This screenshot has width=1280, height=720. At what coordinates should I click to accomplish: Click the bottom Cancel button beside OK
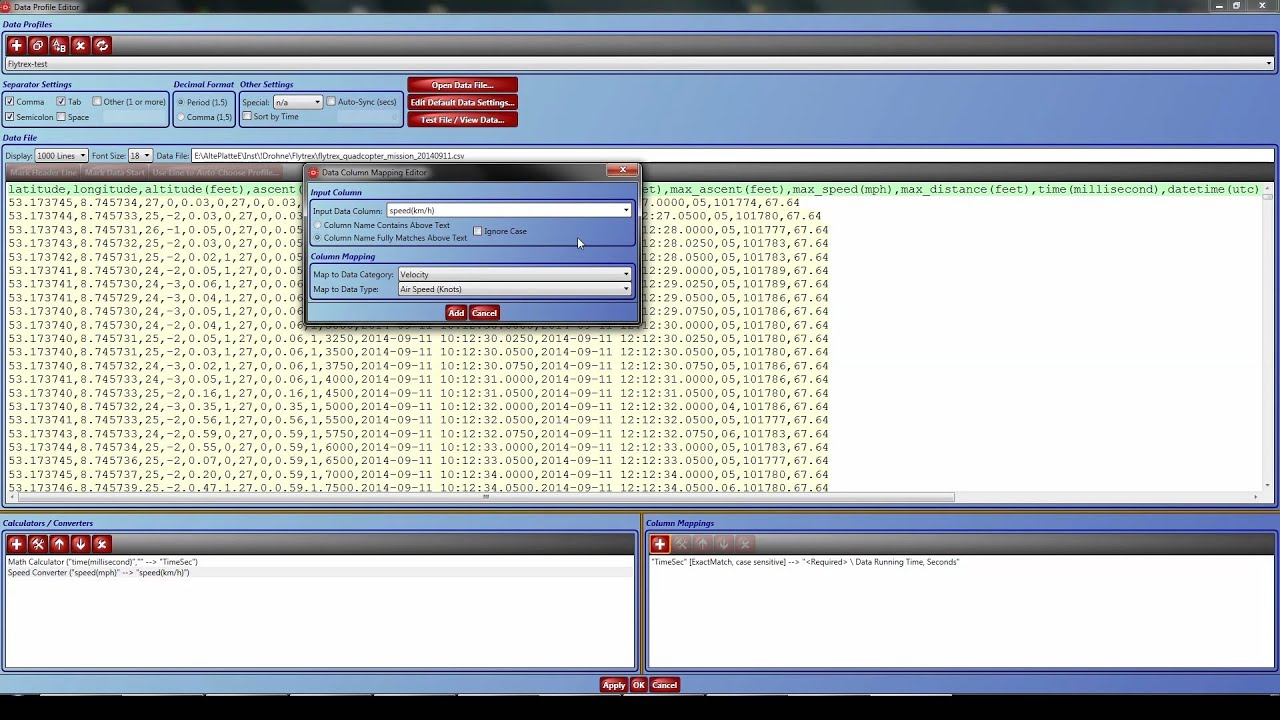[x=664, y=685]
